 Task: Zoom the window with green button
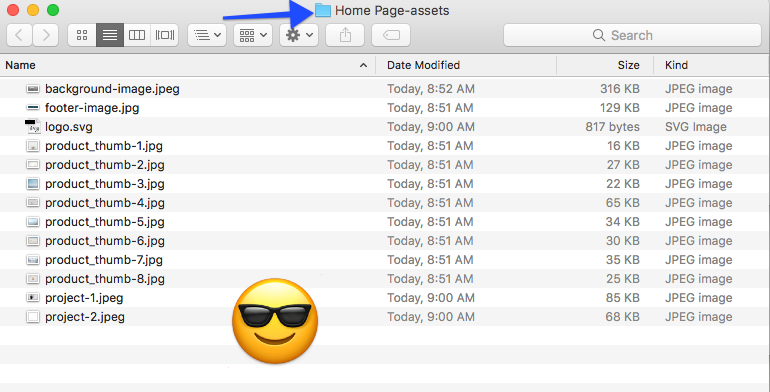pos(53,10)
